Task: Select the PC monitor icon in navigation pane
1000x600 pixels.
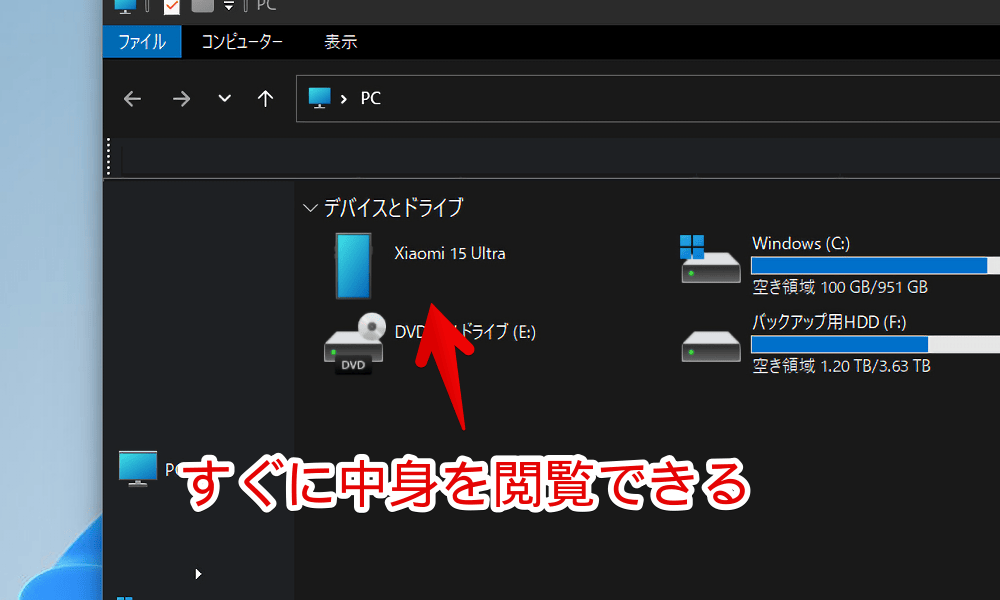Action: (x=138, y=469)
